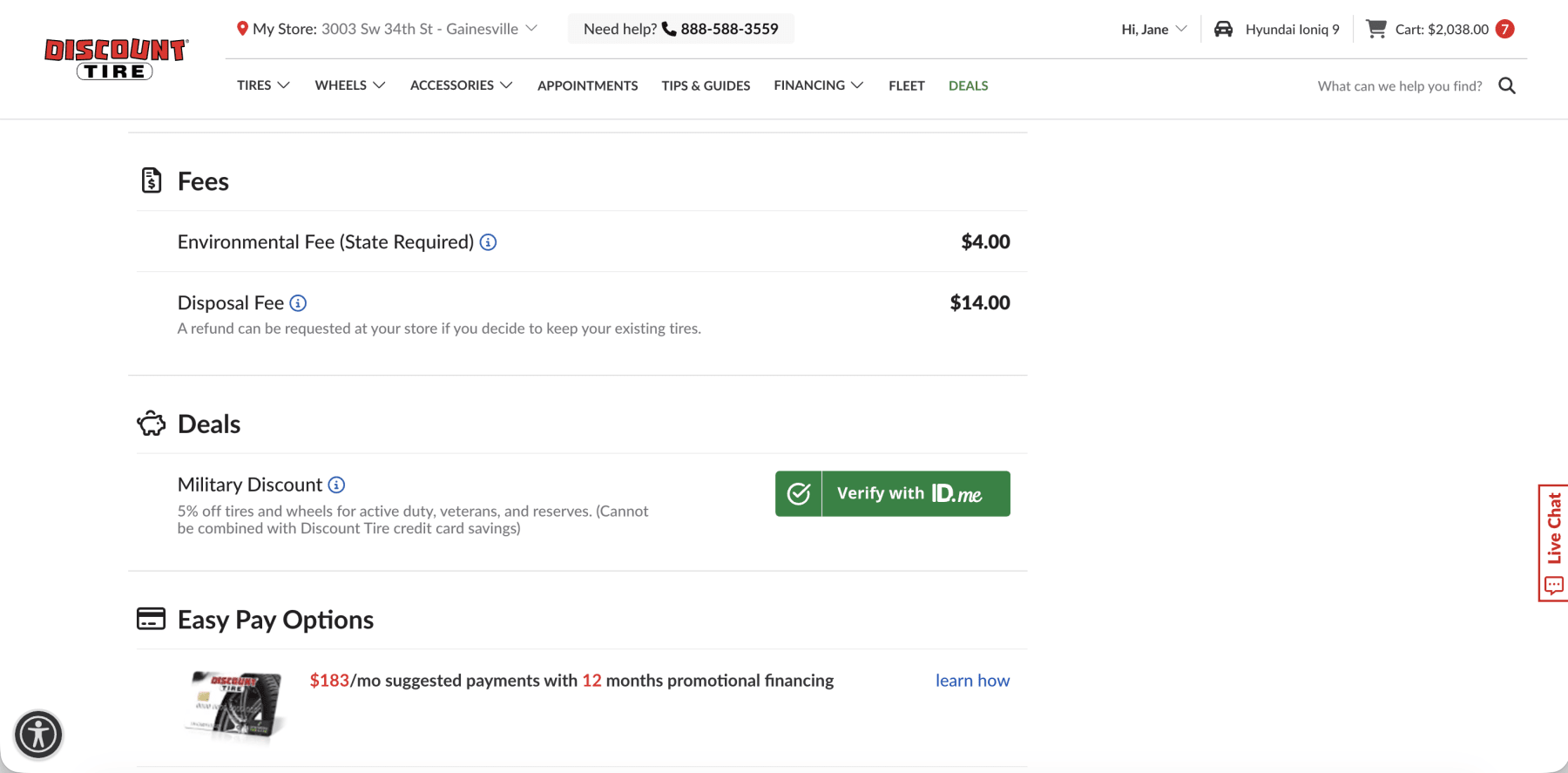This screenshot has height=773, width=1568.
Task: Open the Hi, Jane account dropdown
Action: 1152,28
